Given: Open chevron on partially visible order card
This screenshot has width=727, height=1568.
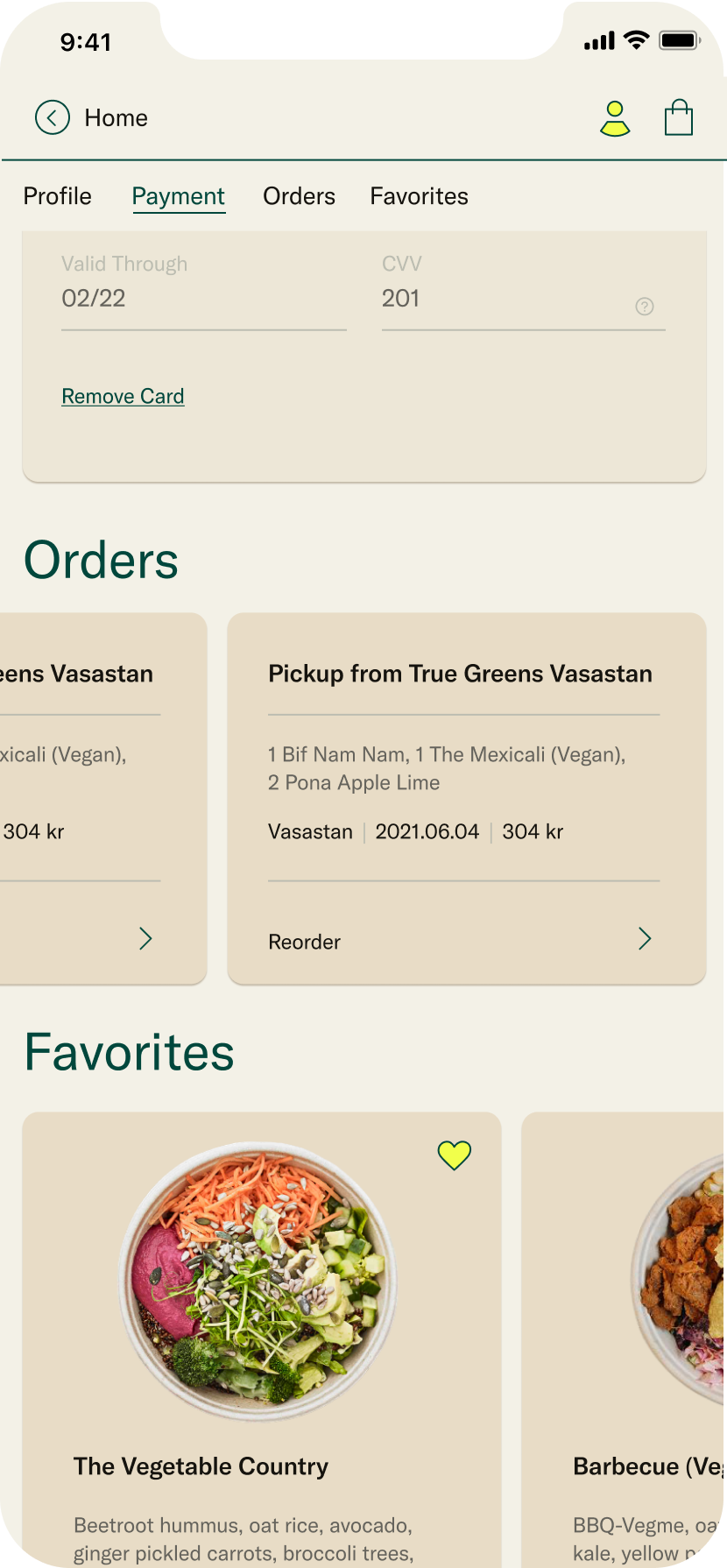Looking at the screenshot, I should tap(145, 939).
